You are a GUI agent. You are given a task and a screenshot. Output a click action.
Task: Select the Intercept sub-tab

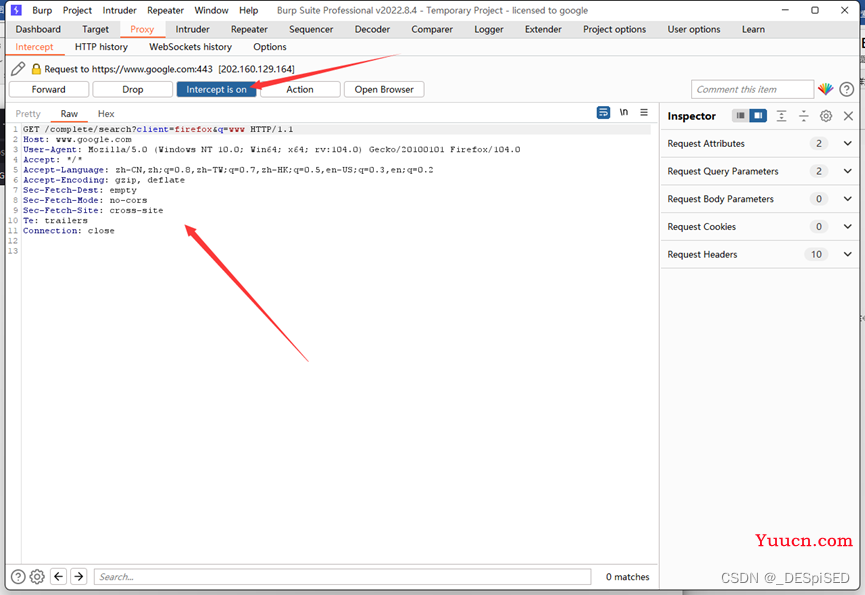click(34, 47)
